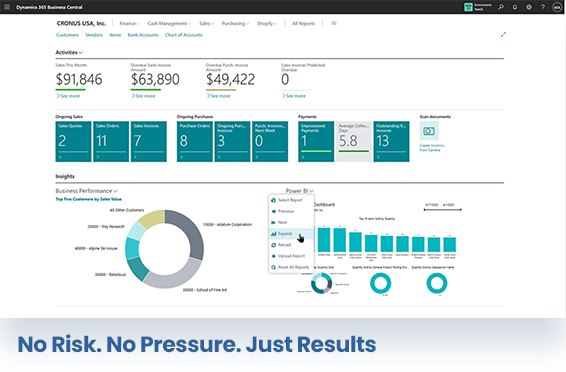Click the $49,422 overdue purchase amount
Image resolution: width=566 pixels, height=372 pixels.
coord(231,79)
